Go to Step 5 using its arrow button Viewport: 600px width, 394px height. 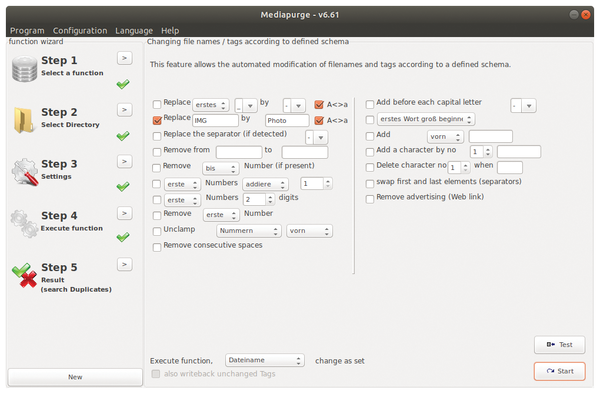124,264
